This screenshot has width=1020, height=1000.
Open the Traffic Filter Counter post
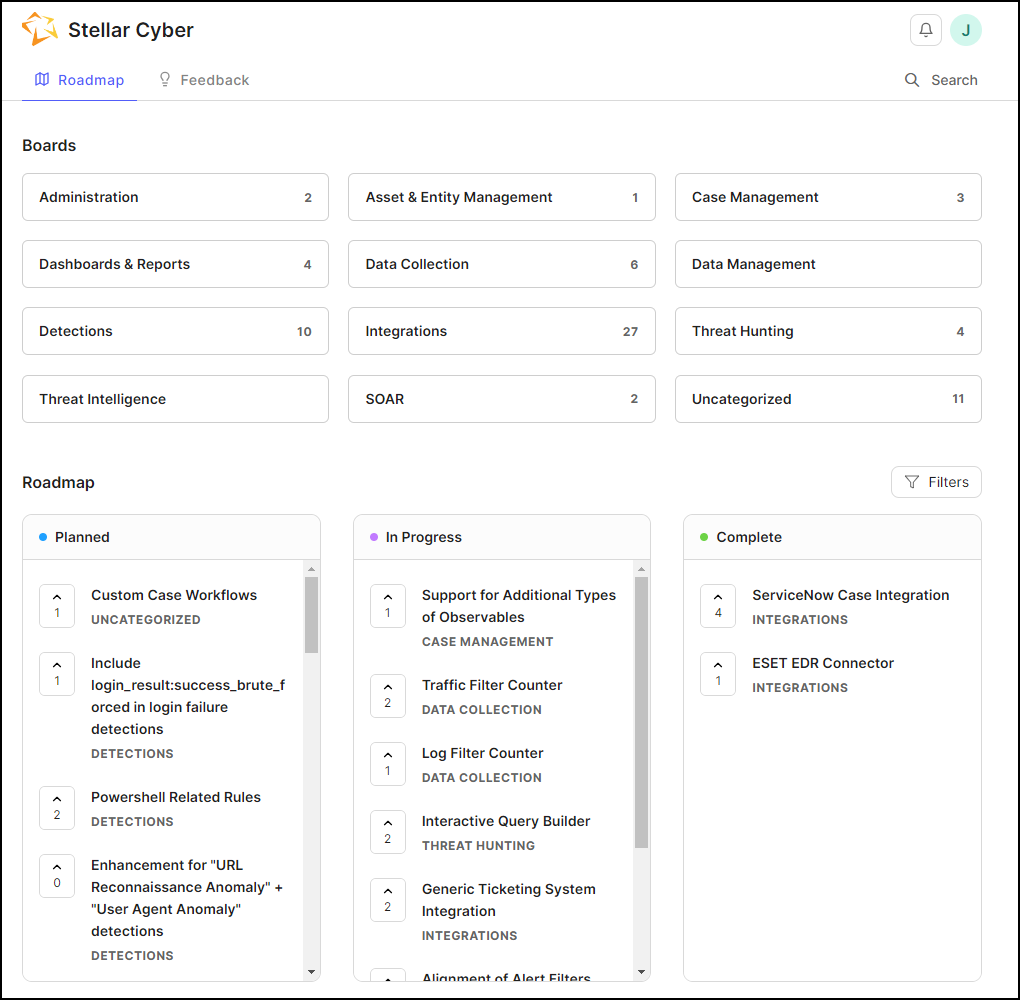[x=492, y=685]
